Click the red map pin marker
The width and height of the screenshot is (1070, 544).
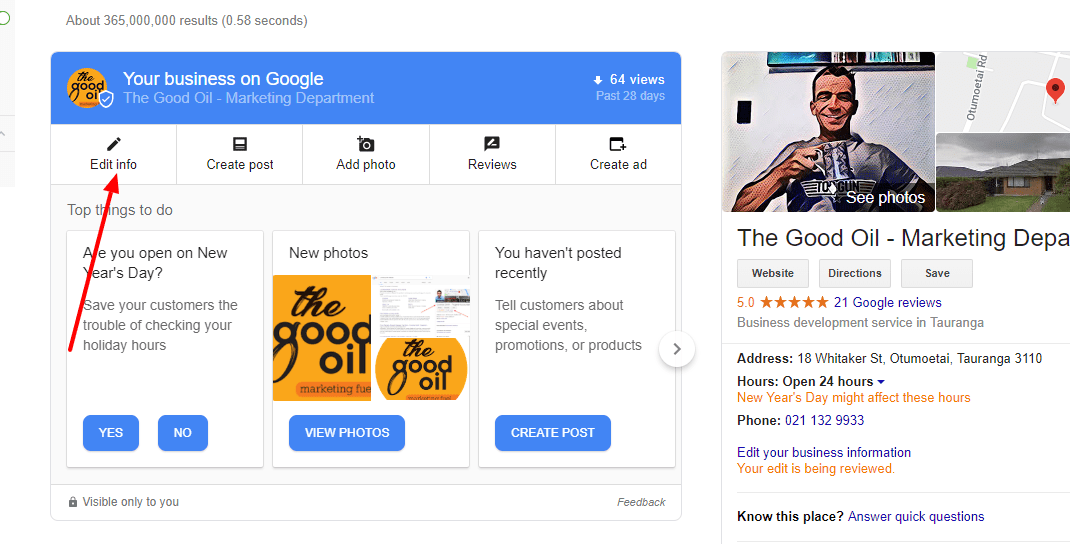click(x=1055, y=90)
